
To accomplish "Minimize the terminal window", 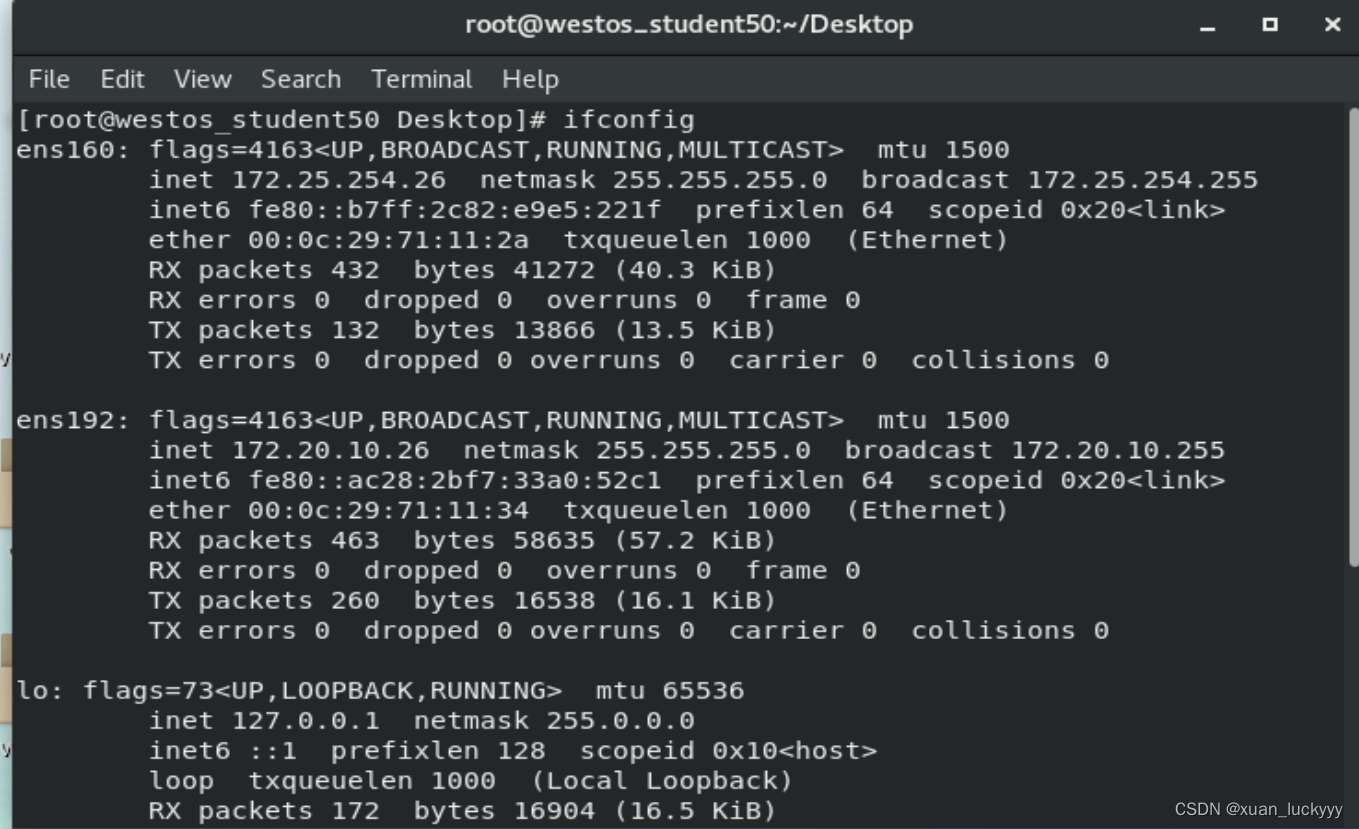I will [1208, 25].
